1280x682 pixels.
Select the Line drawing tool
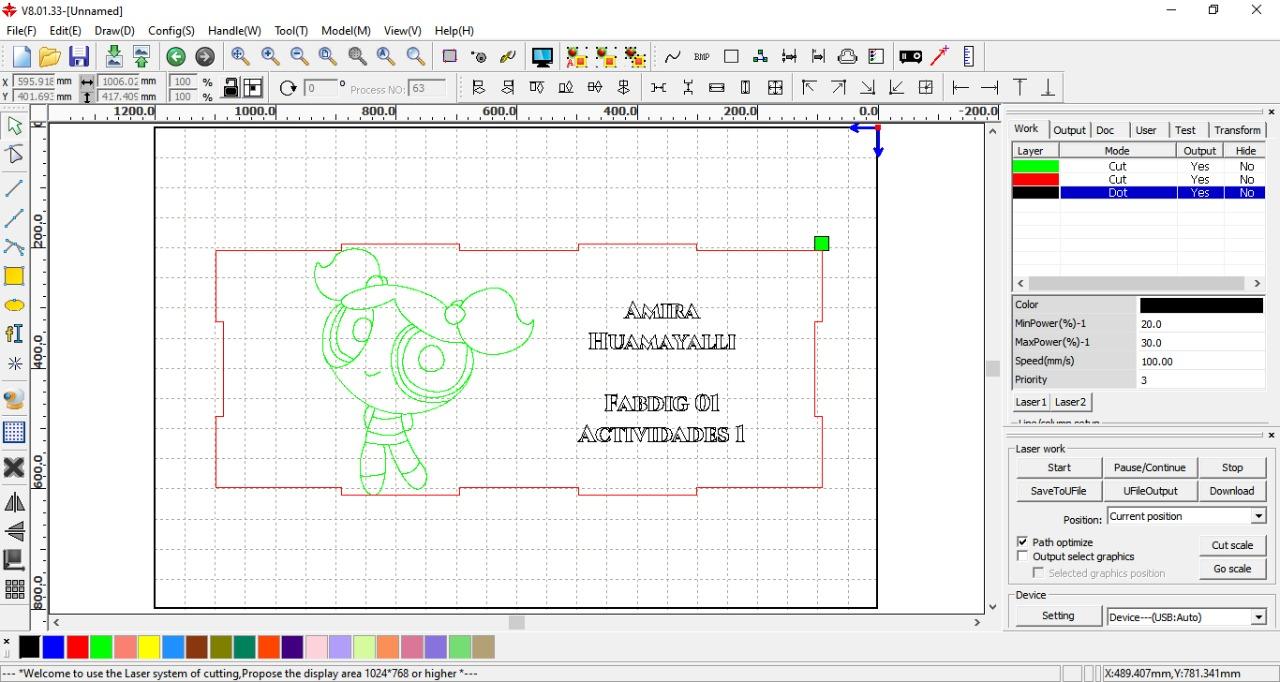point(14,188)
